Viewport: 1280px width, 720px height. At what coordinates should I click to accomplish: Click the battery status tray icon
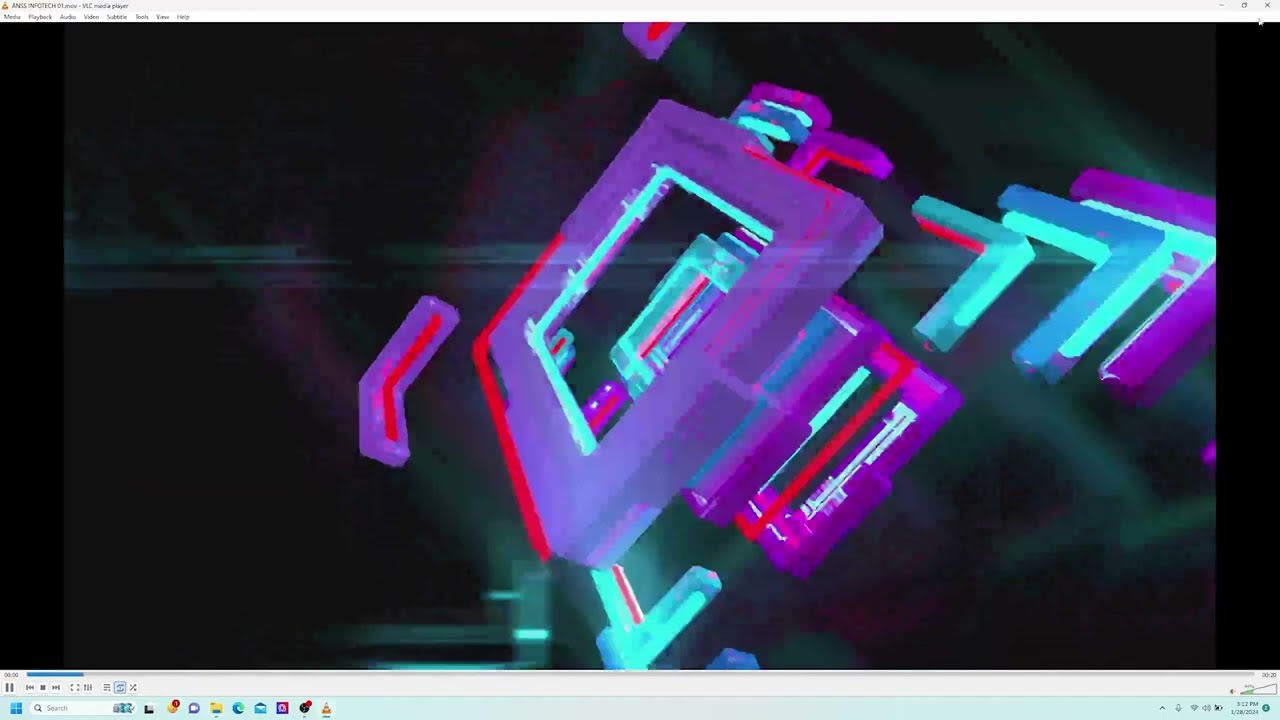[1219, 708]
